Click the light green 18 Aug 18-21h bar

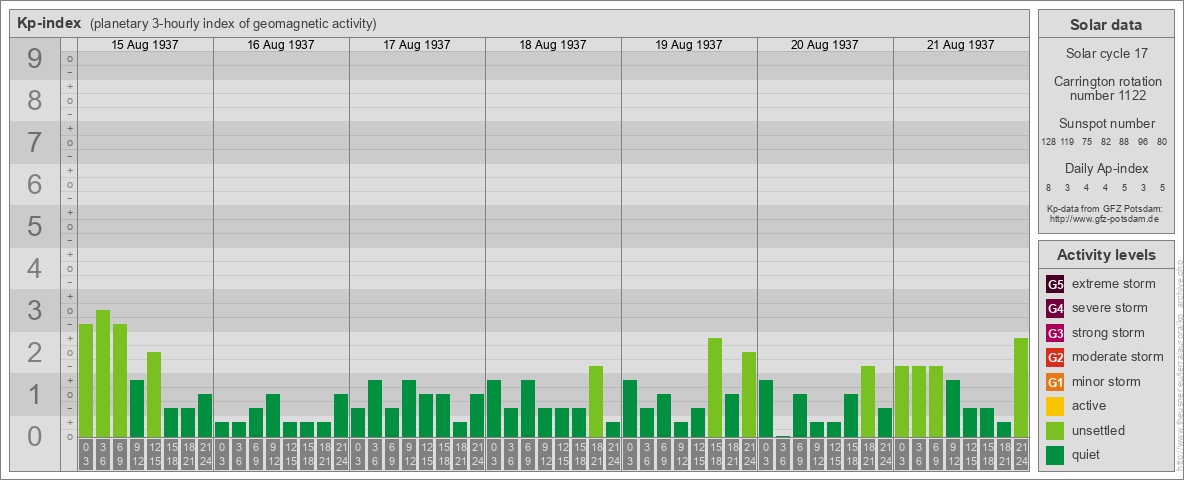[x=596, y=401]
